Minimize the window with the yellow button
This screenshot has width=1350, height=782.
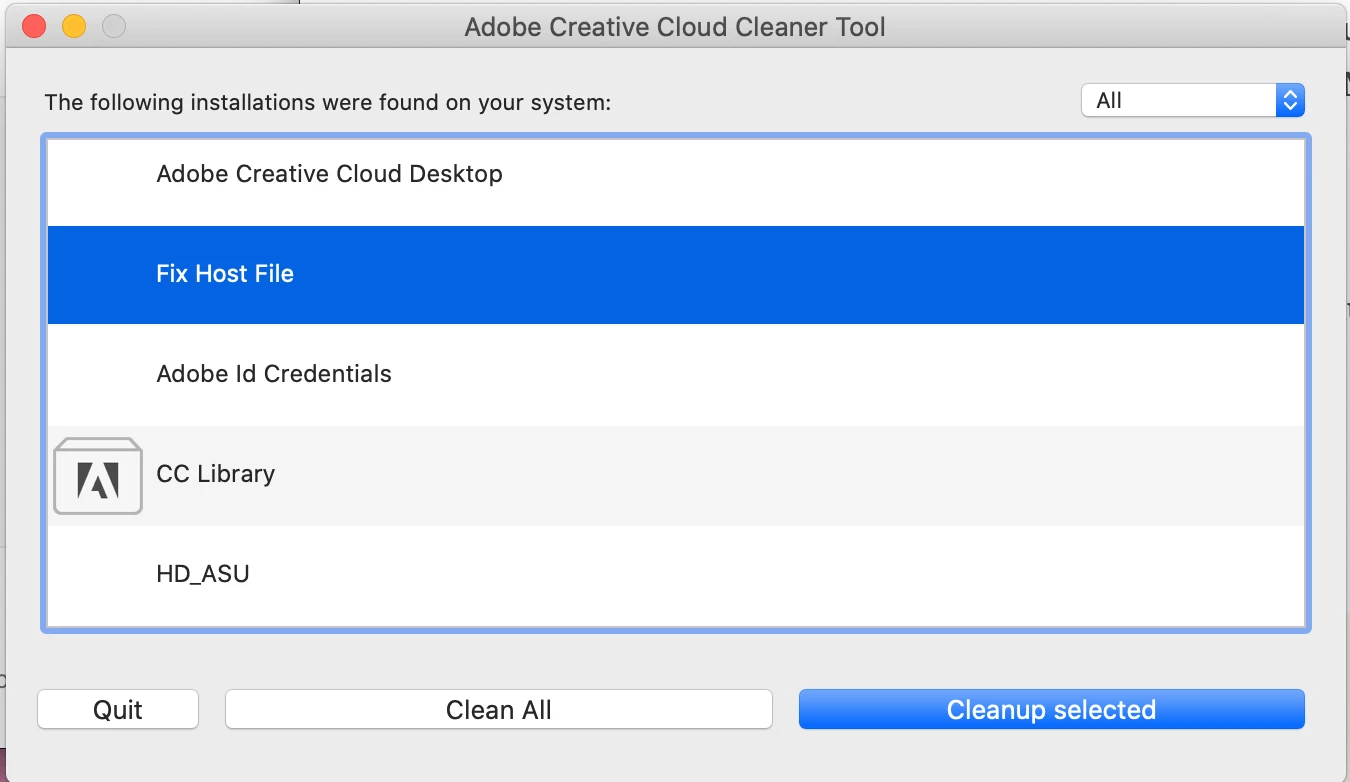(x=74, y=26)
